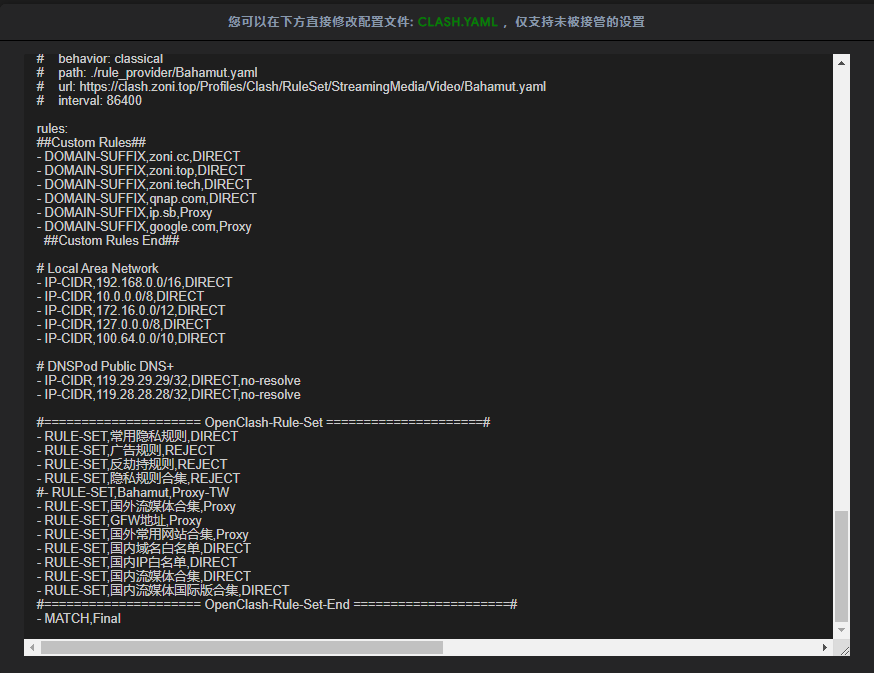Click the IP-CIDR,119.29.29.29/32 no-resolve line
Viewport: 874px width, 673px height.
point(168,380)
